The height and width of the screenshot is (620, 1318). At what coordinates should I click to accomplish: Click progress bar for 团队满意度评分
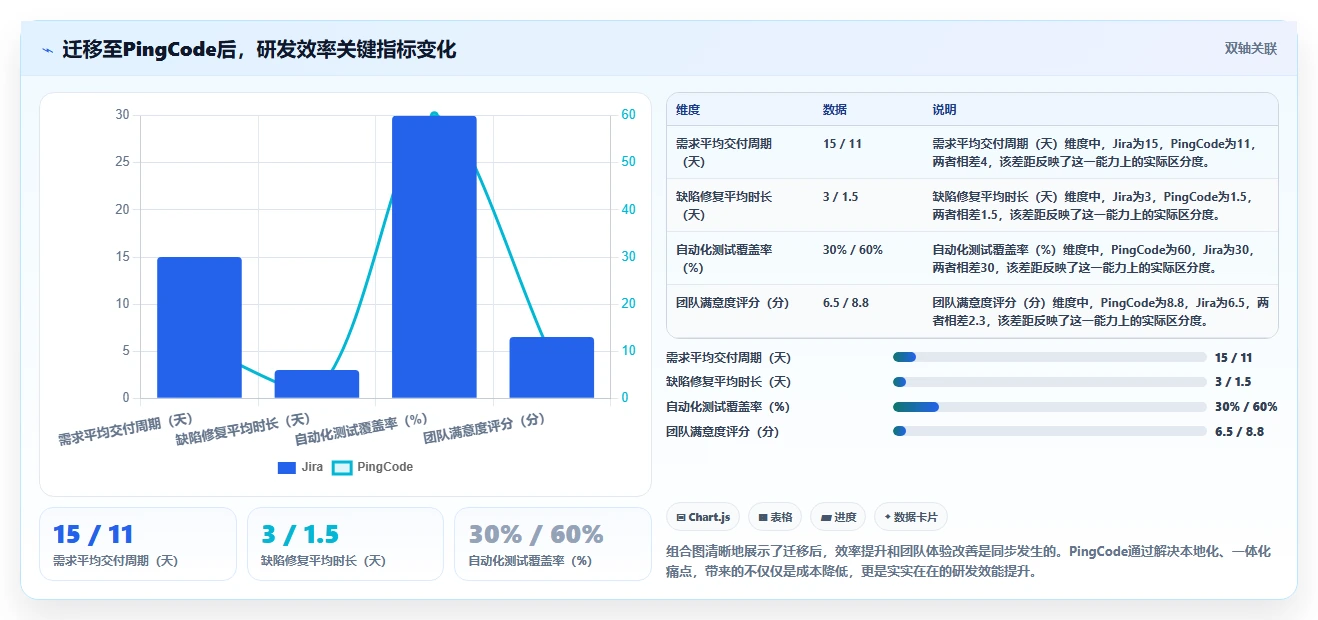1050,432
